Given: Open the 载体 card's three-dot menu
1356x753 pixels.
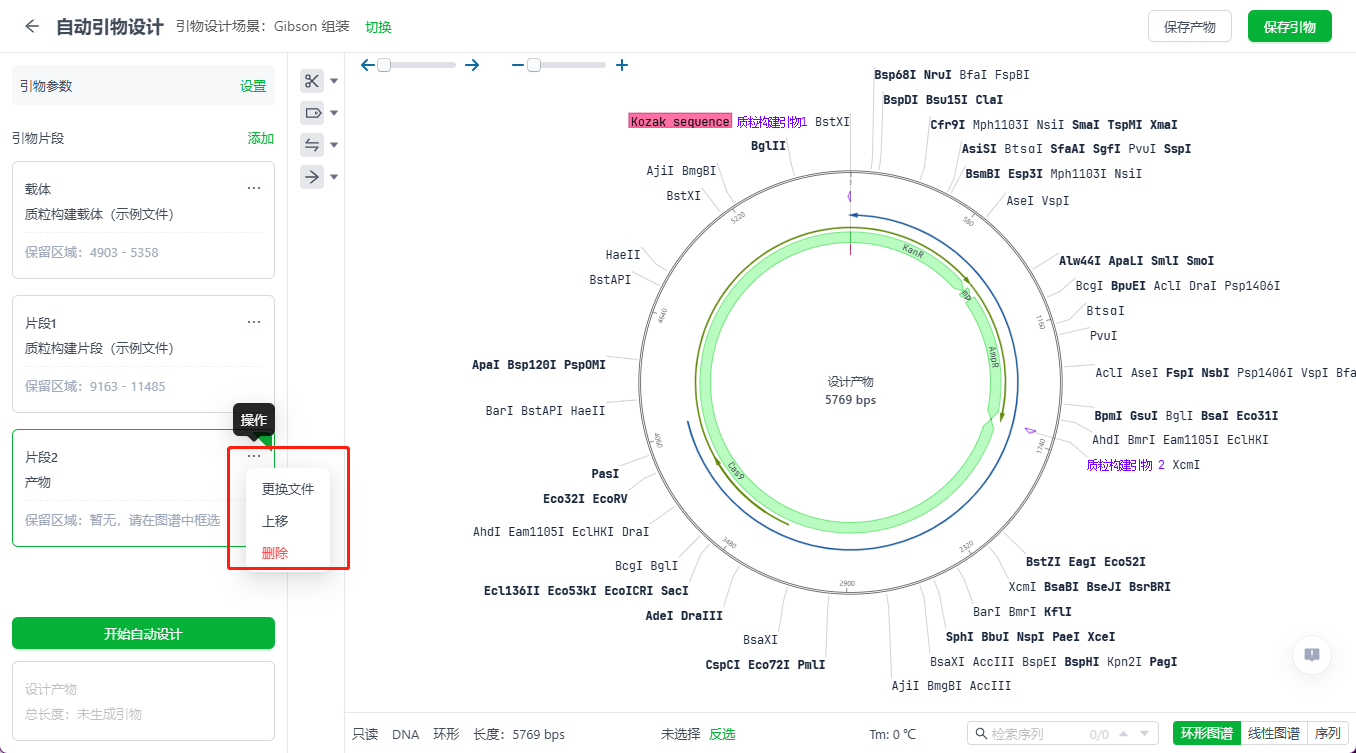Looking at the screenshot, I should (x=254, y=188).
